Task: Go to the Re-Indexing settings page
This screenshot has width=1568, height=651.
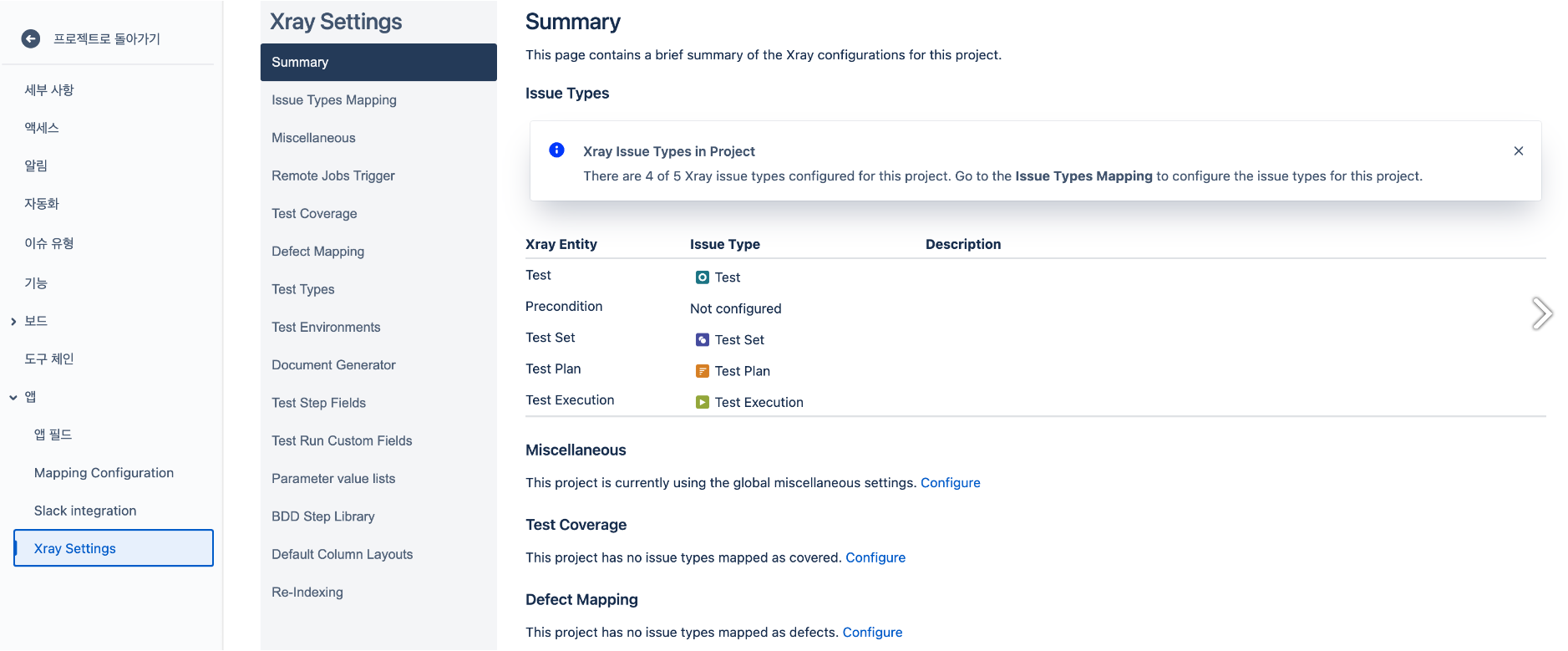Action: point(307,593)
